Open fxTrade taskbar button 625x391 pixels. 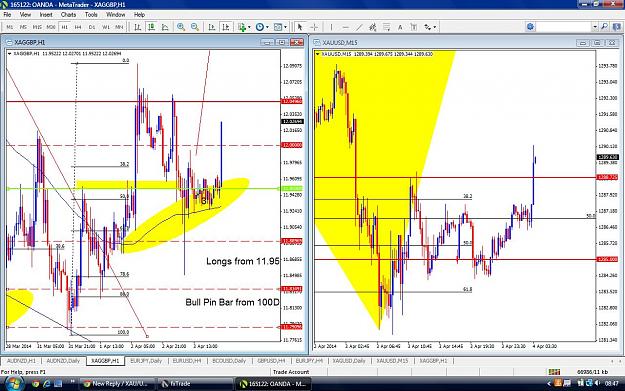195,384
